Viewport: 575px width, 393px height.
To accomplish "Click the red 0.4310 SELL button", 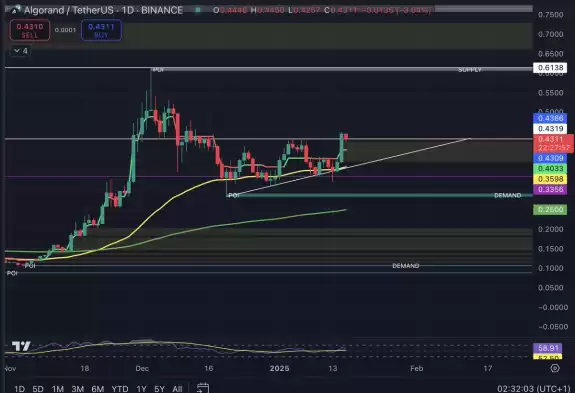I will click(x=30, y=30).
